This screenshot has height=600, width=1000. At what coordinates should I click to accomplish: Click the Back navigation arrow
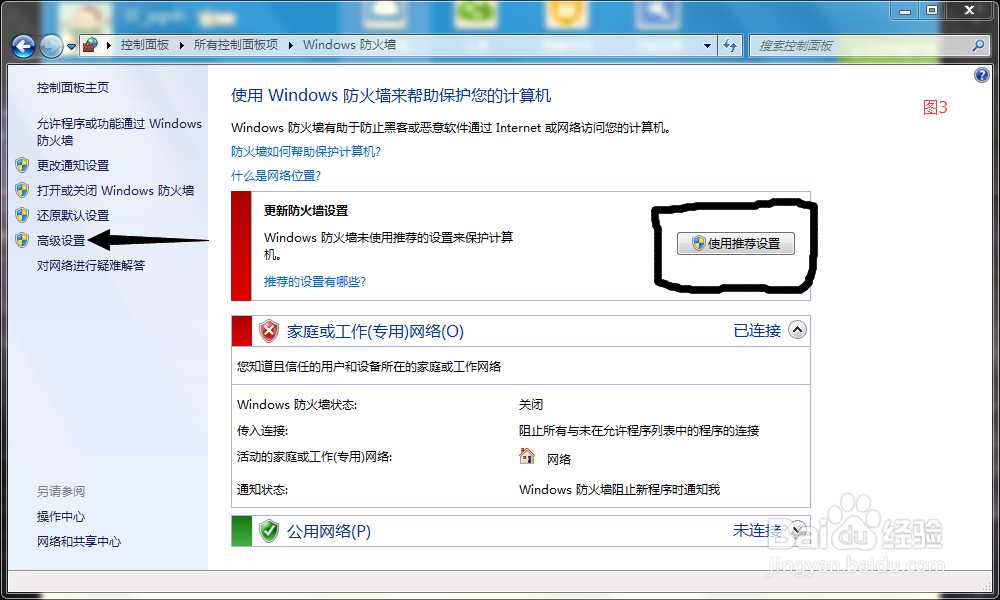tap(23, 46)
